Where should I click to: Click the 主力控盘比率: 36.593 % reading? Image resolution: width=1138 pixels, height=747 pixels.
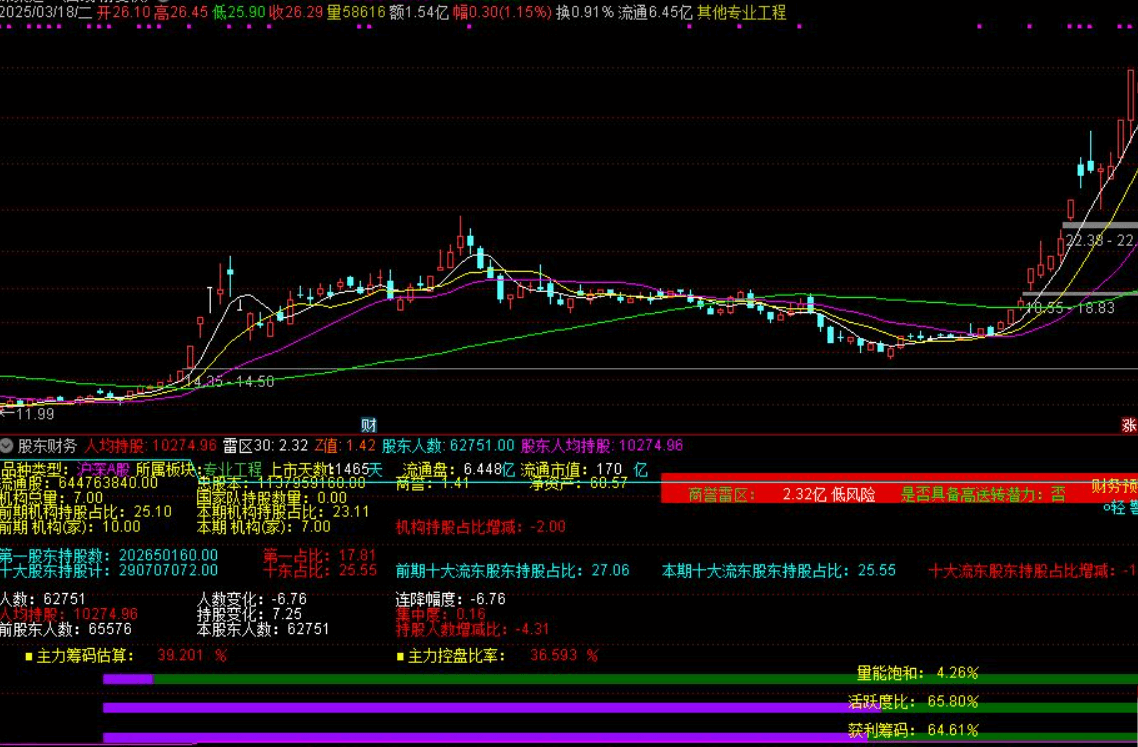[498, 656]
